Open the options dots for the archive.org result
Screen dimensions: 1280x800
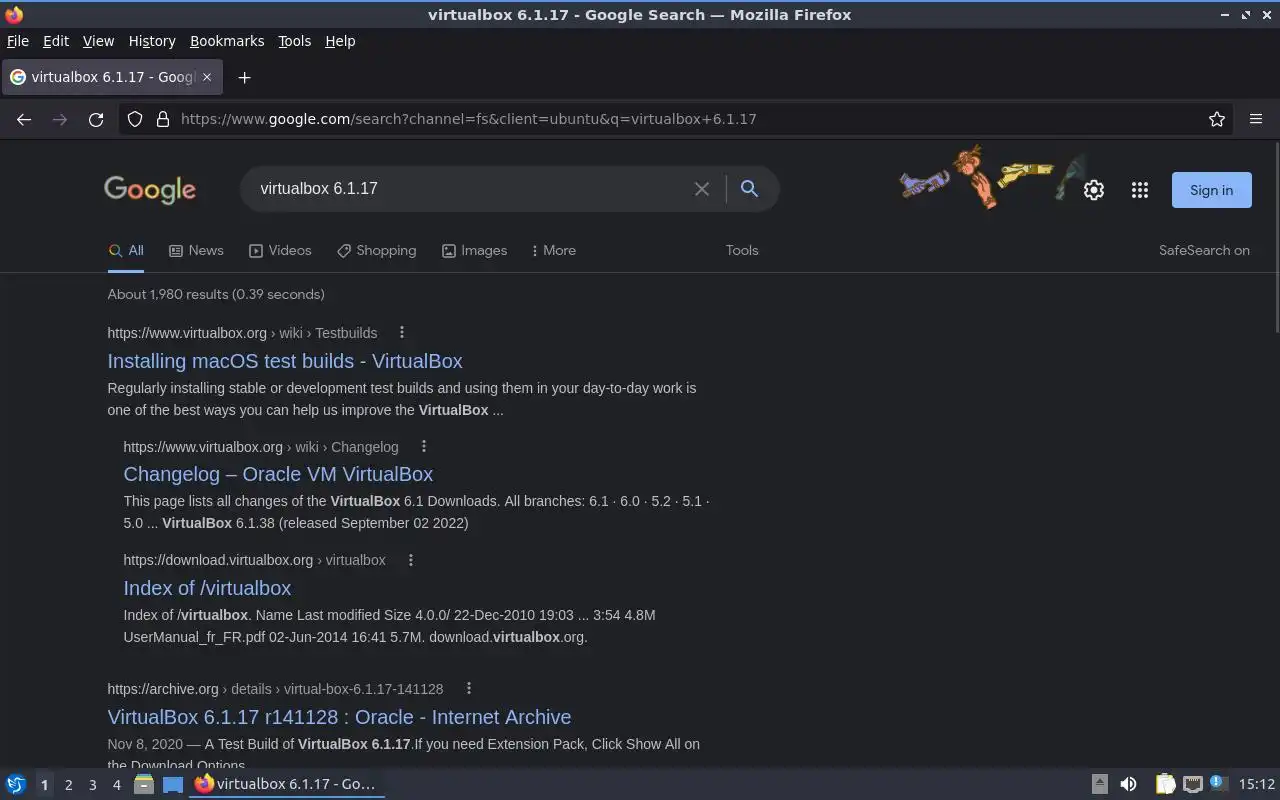[x=468, y=688]
